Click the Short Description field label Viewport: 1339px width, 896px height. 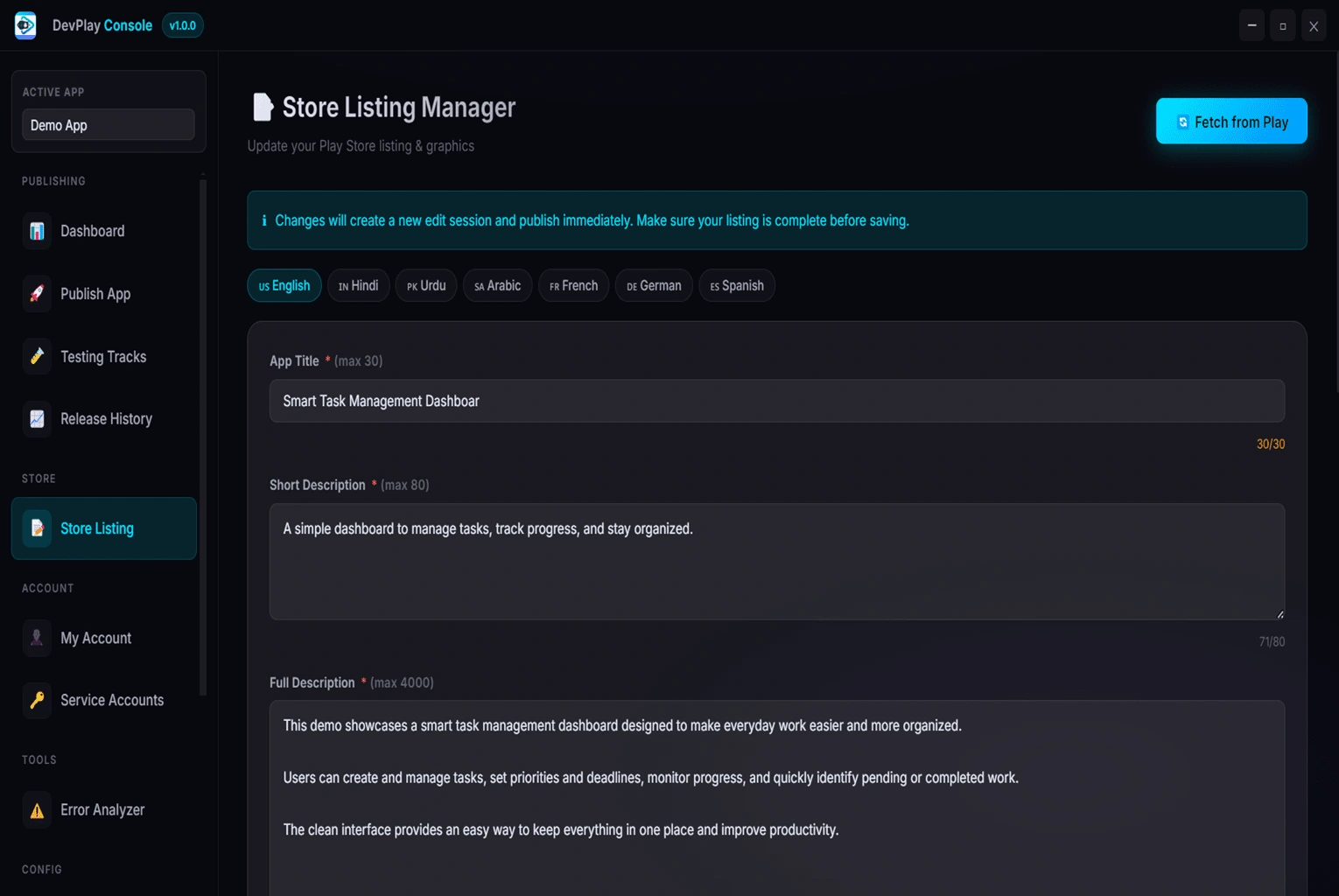318,485
